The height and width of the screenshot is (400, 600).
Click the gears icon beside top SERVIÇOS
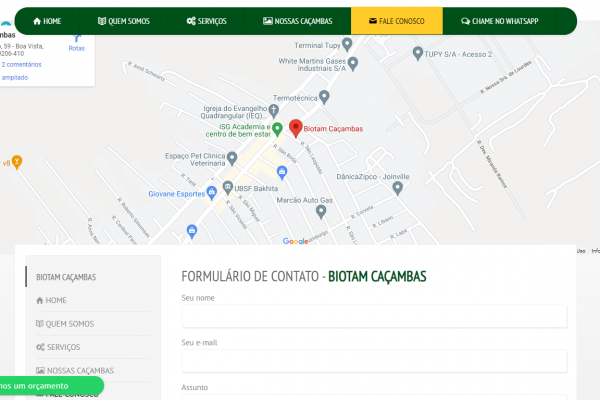191,21
